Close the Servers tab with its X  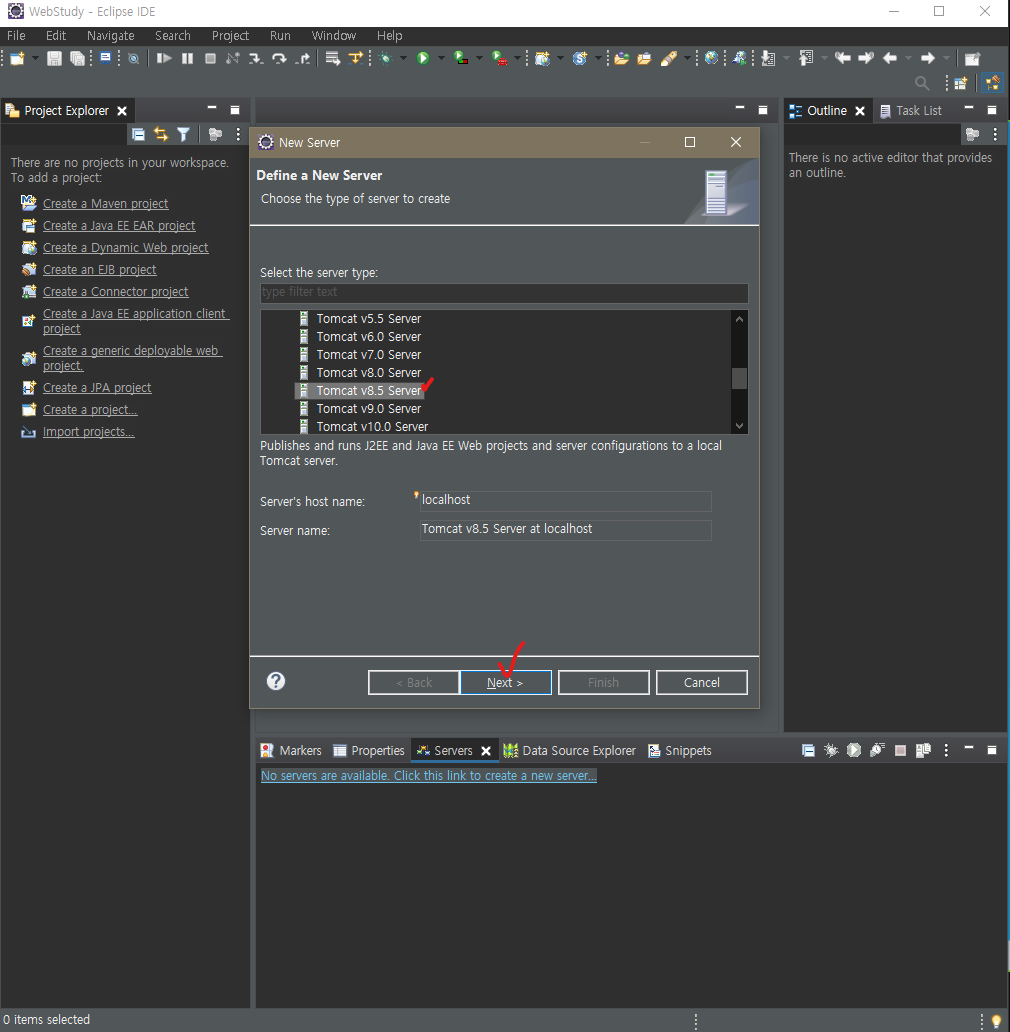[486, 751]
